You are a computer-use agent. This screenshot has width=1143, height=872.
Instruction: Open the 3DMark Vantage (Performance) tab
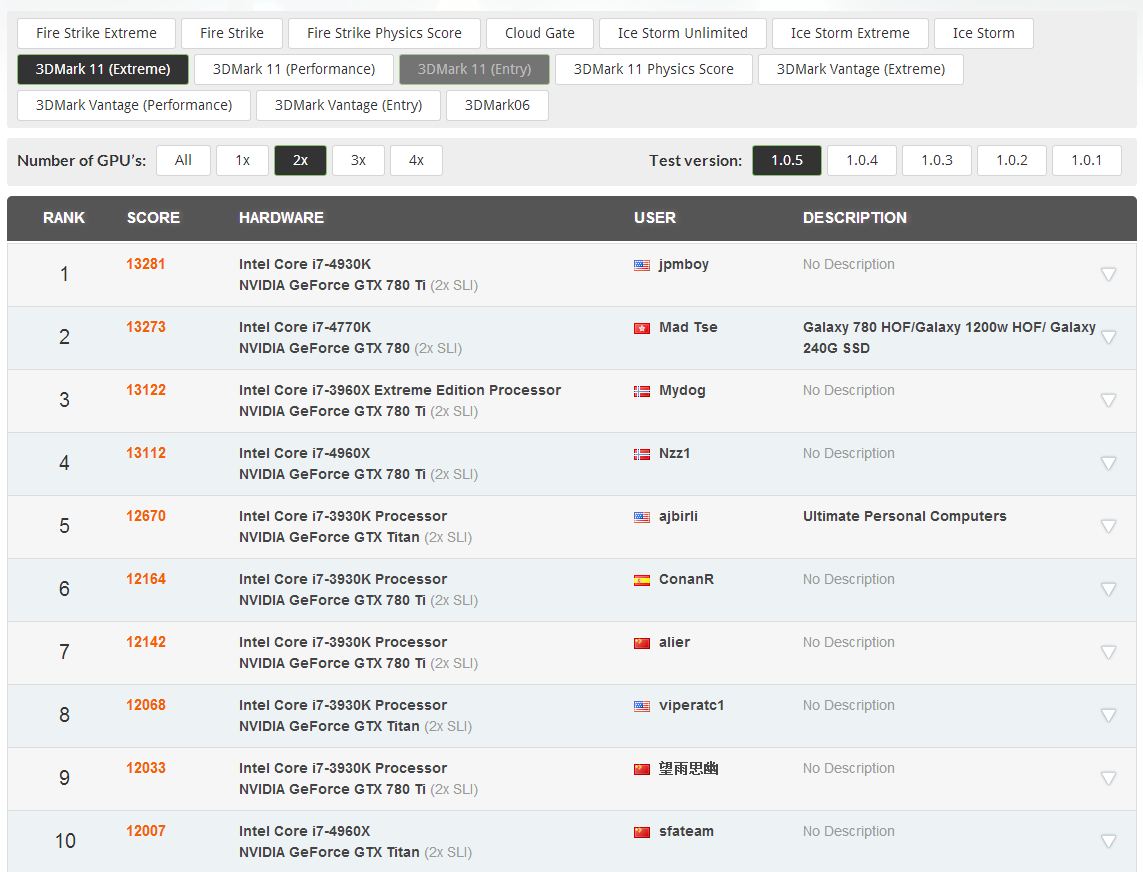[134, 105]
